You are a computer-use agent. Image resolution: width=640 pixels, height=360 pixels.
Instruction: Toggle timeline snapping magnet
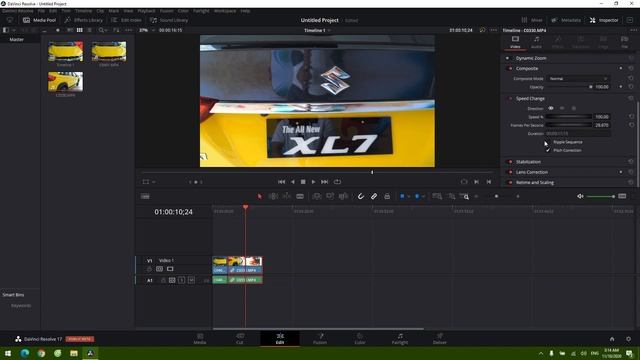(360, 196)
